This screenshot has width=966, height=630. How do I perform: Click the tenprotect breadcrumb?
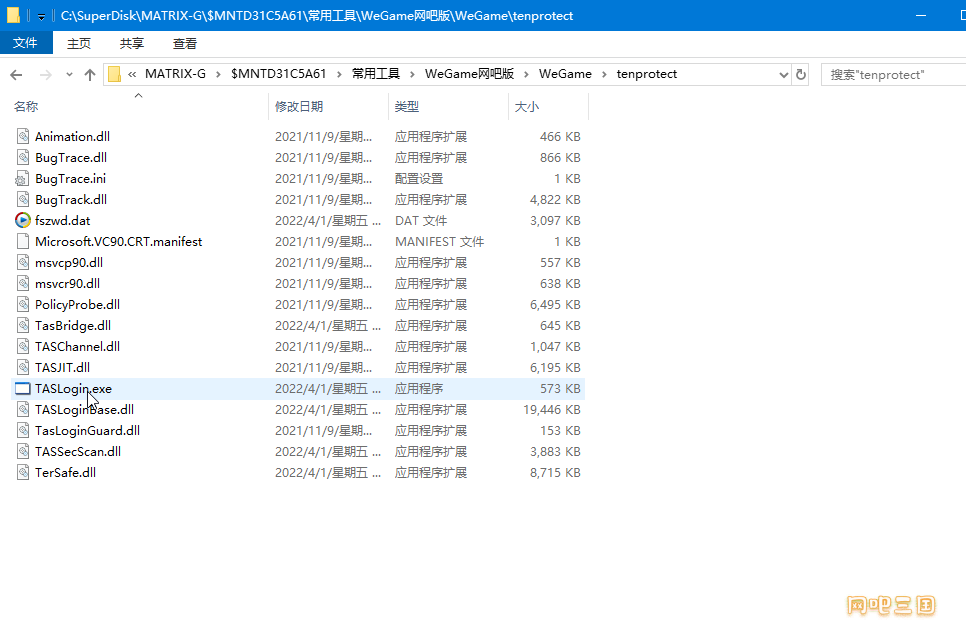click(647, 74)
